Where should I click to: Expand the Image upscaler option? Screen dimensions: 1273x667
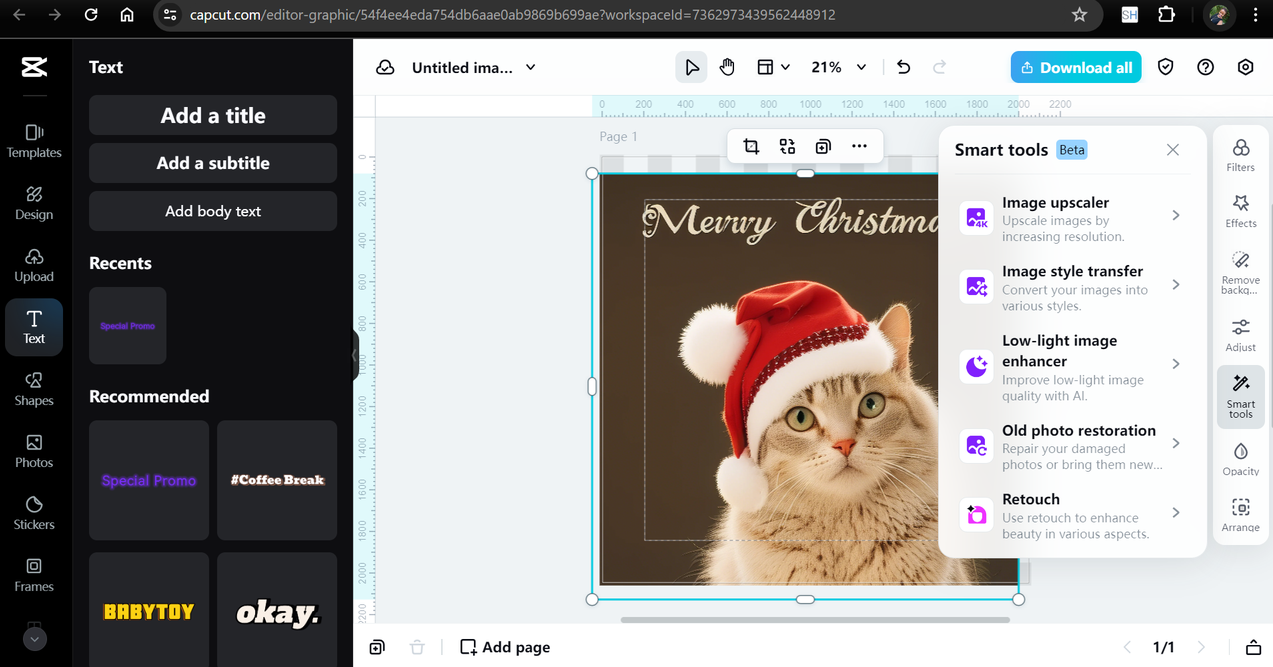click(1176, 216)
